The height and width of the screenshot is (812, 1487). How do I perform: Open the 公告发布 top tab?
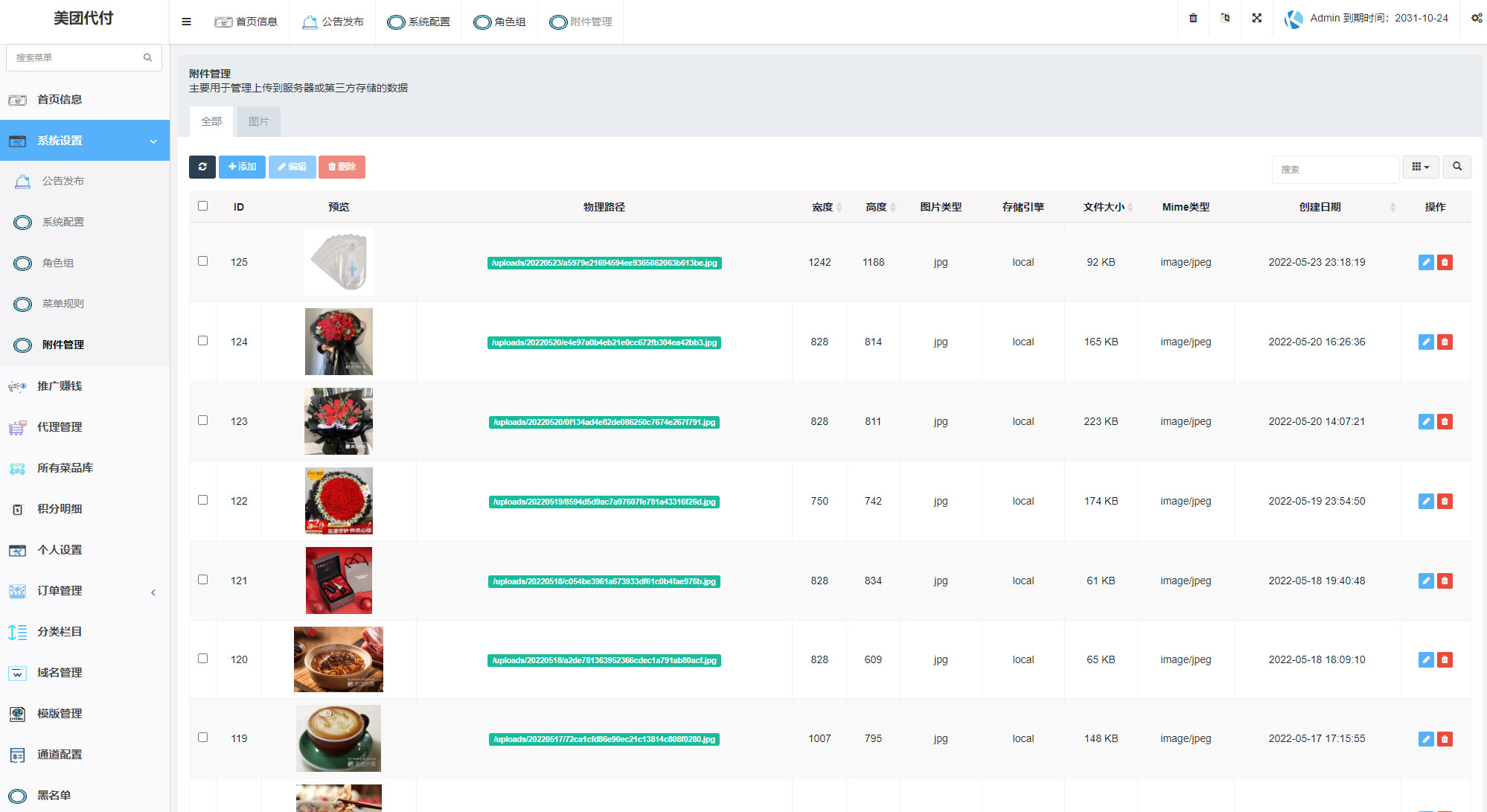tap(333, 22)
